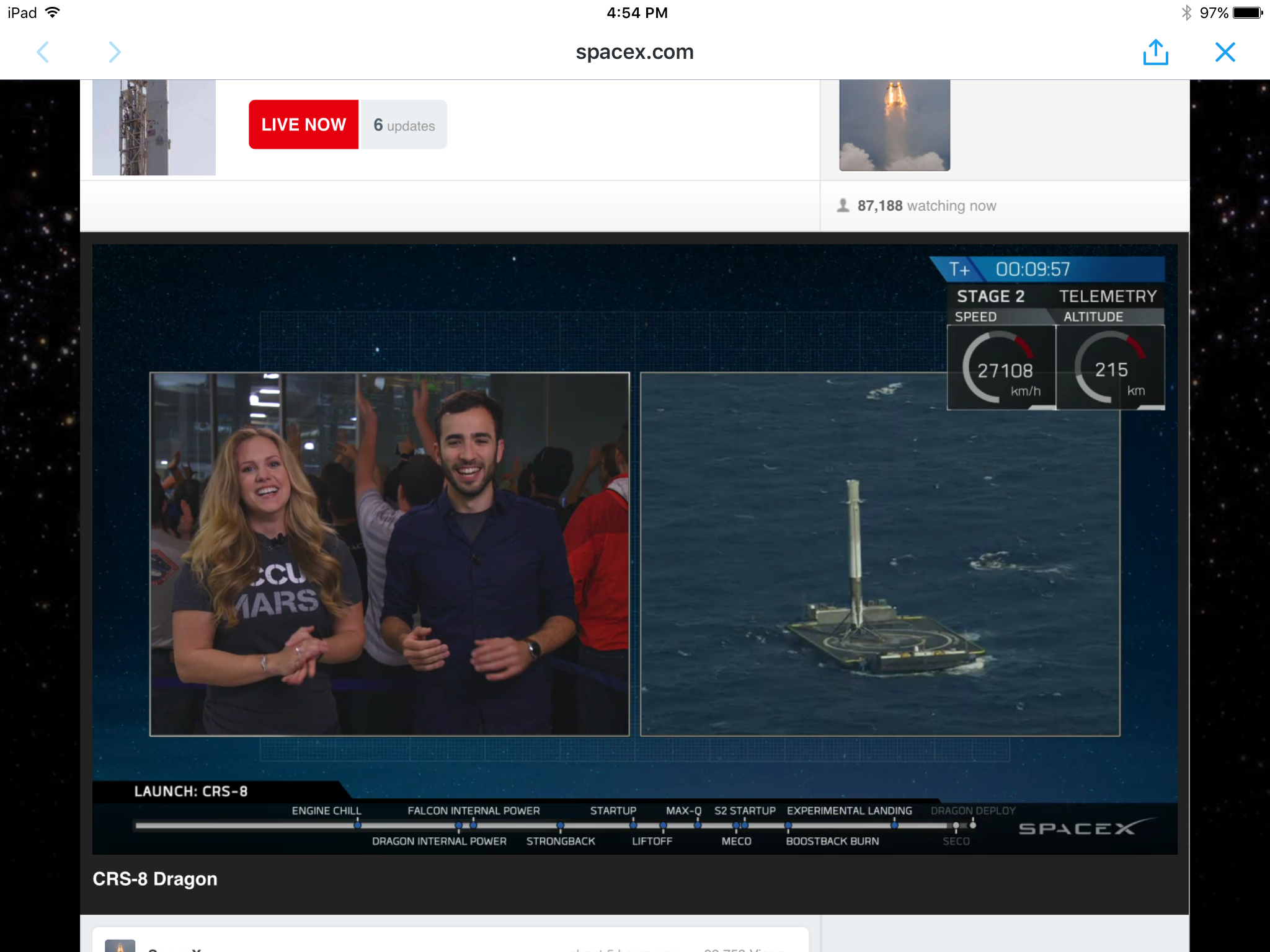Click the T+ 00:09:57 mission clock
The height and width of the screenshot is (952, 1270).
pyautogui.click(x=1047, y=270)
